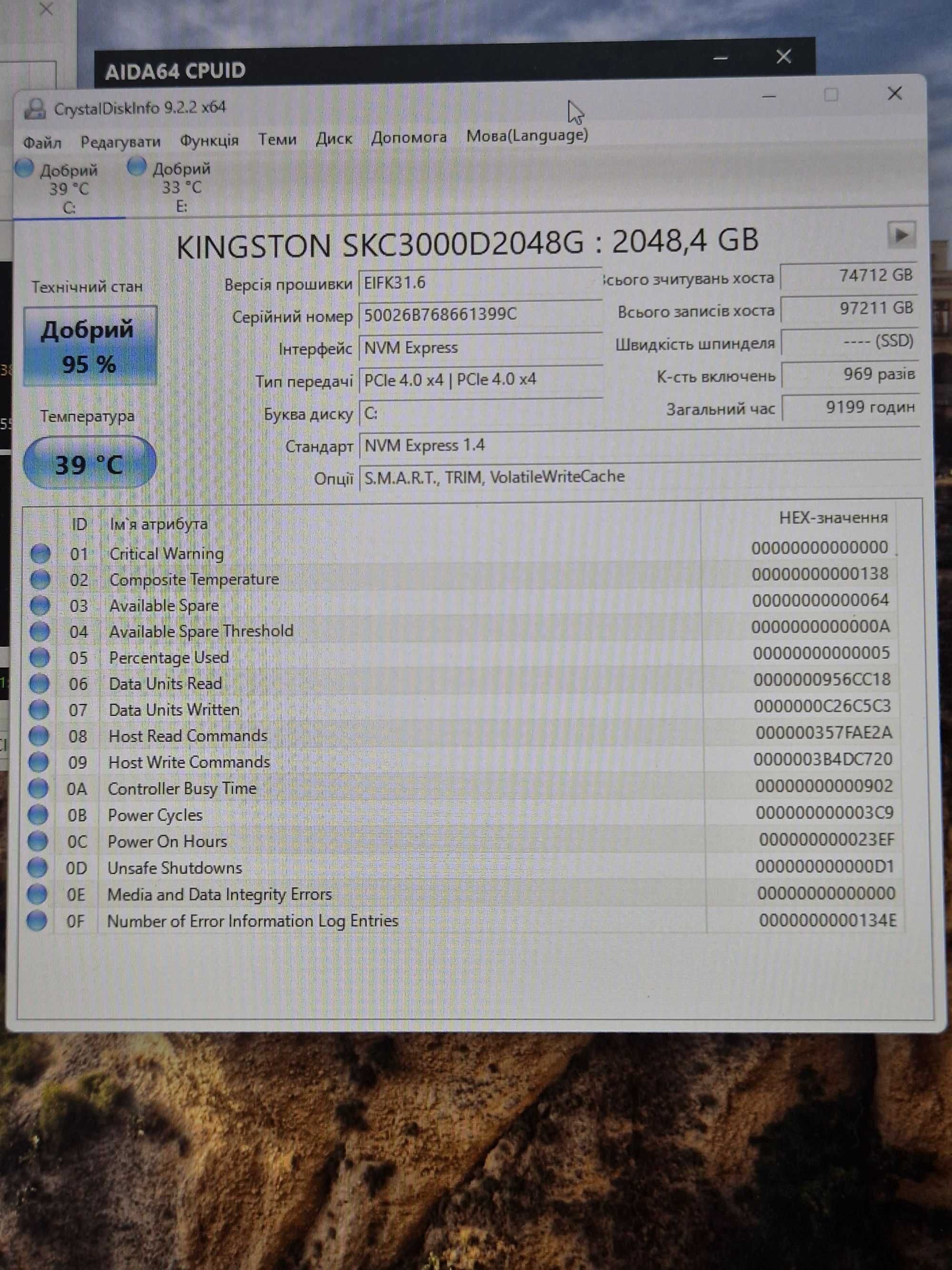Close the partially visible window at top left

[45, 10]
